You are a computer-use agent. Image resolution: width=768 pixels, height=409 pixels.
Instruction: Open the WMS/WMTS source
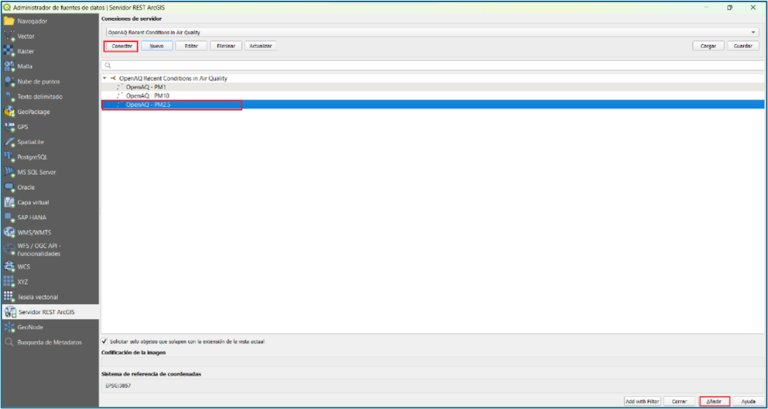click(x=33, y=232)
